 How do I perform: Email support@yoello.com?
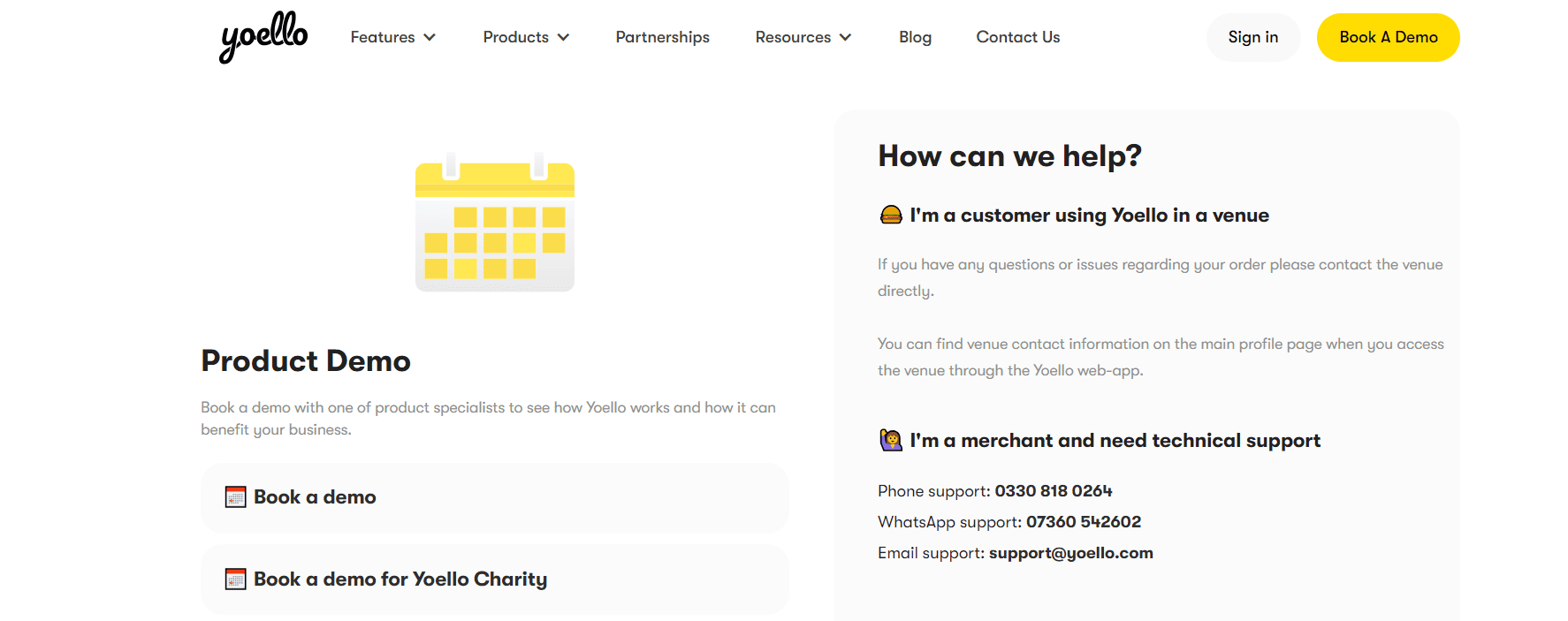tap(1070, 553)
